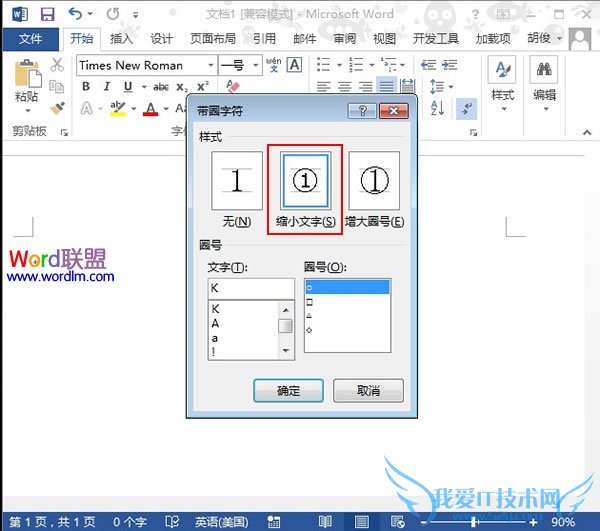This screenshot has height=531, width=600.
Task: Switch to Insert (插入) tab
Action: click(x=121, y=39)
